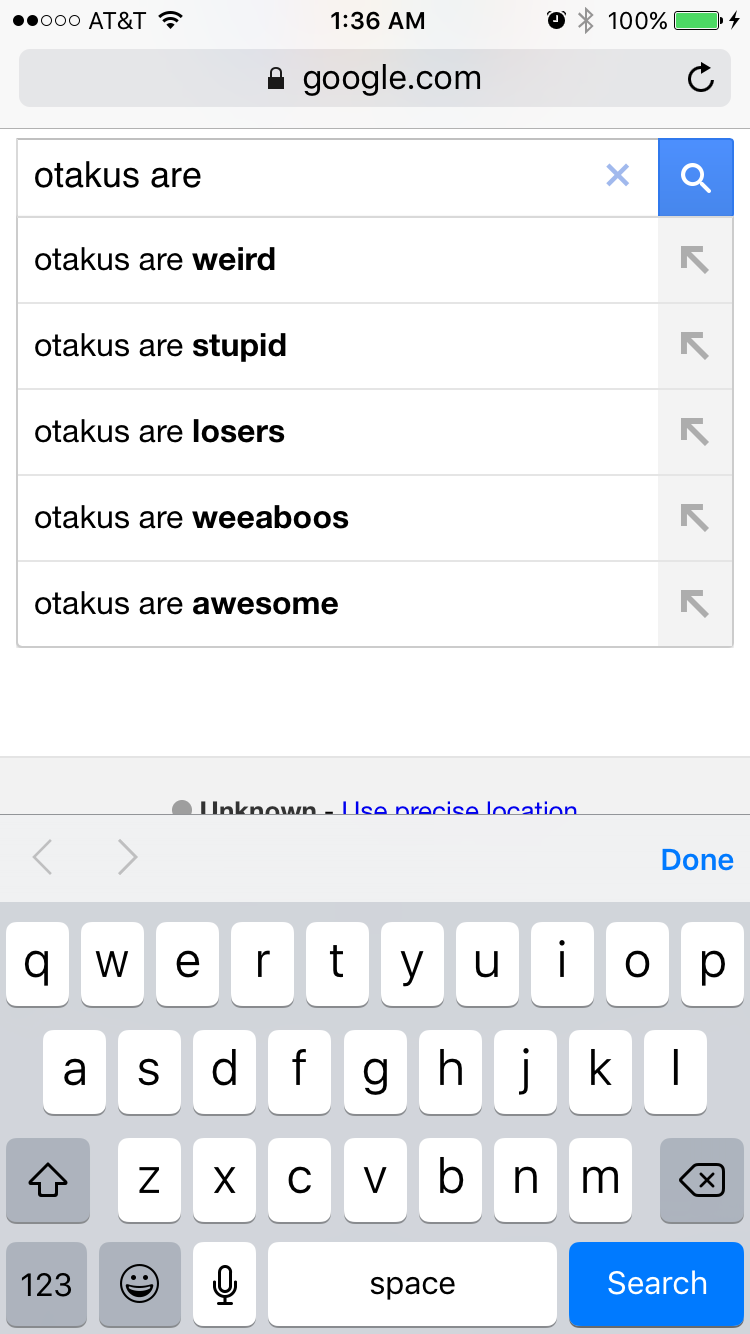
Task: Open the emoji keyboard
Action: point(140,1284)
